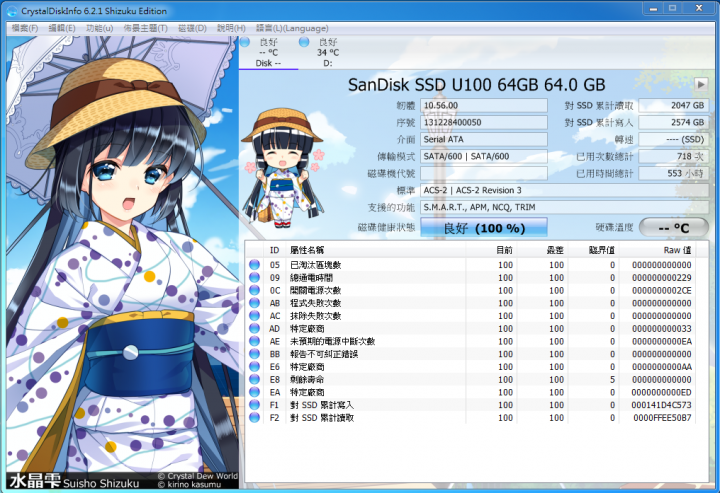This screenshot has height=493, width=720.
Task: Click the interface field Serial ATA
Action: pyautogui.click(x=484, y=140)
